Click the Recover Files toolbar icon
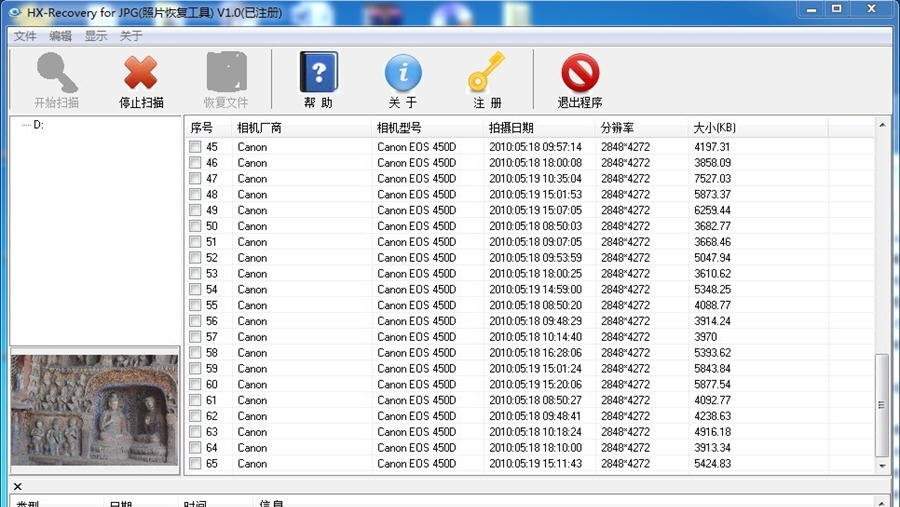The width and height of the screenshot is (900, 507). [226, 72]
